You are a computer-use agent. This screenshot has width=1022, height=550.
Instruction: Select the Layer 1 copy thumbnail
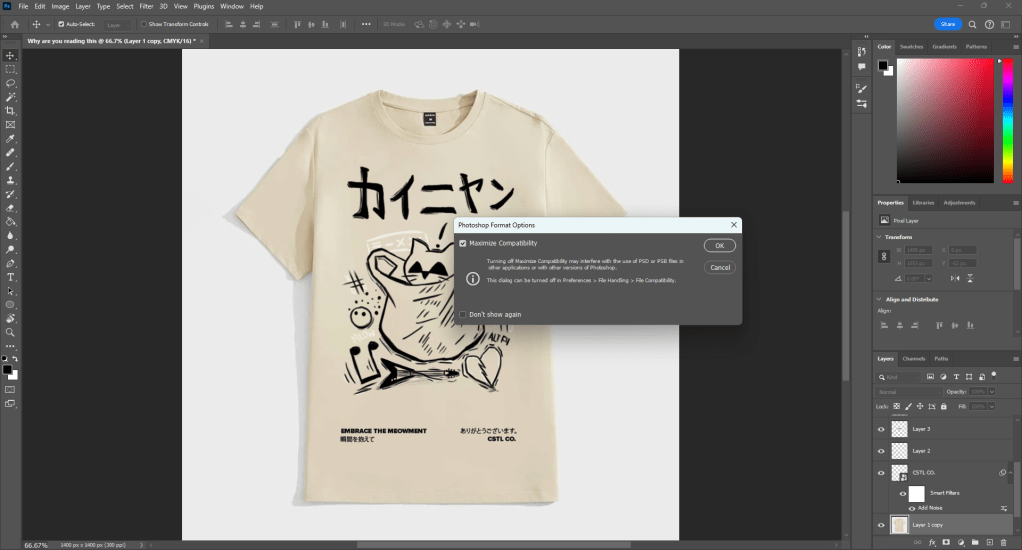click(900, 524)
